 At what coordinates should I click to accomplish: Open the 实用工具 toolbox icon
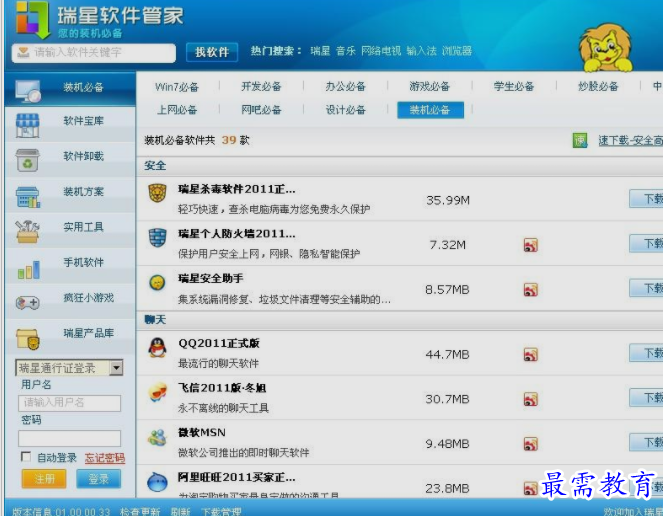coord(27,231)
